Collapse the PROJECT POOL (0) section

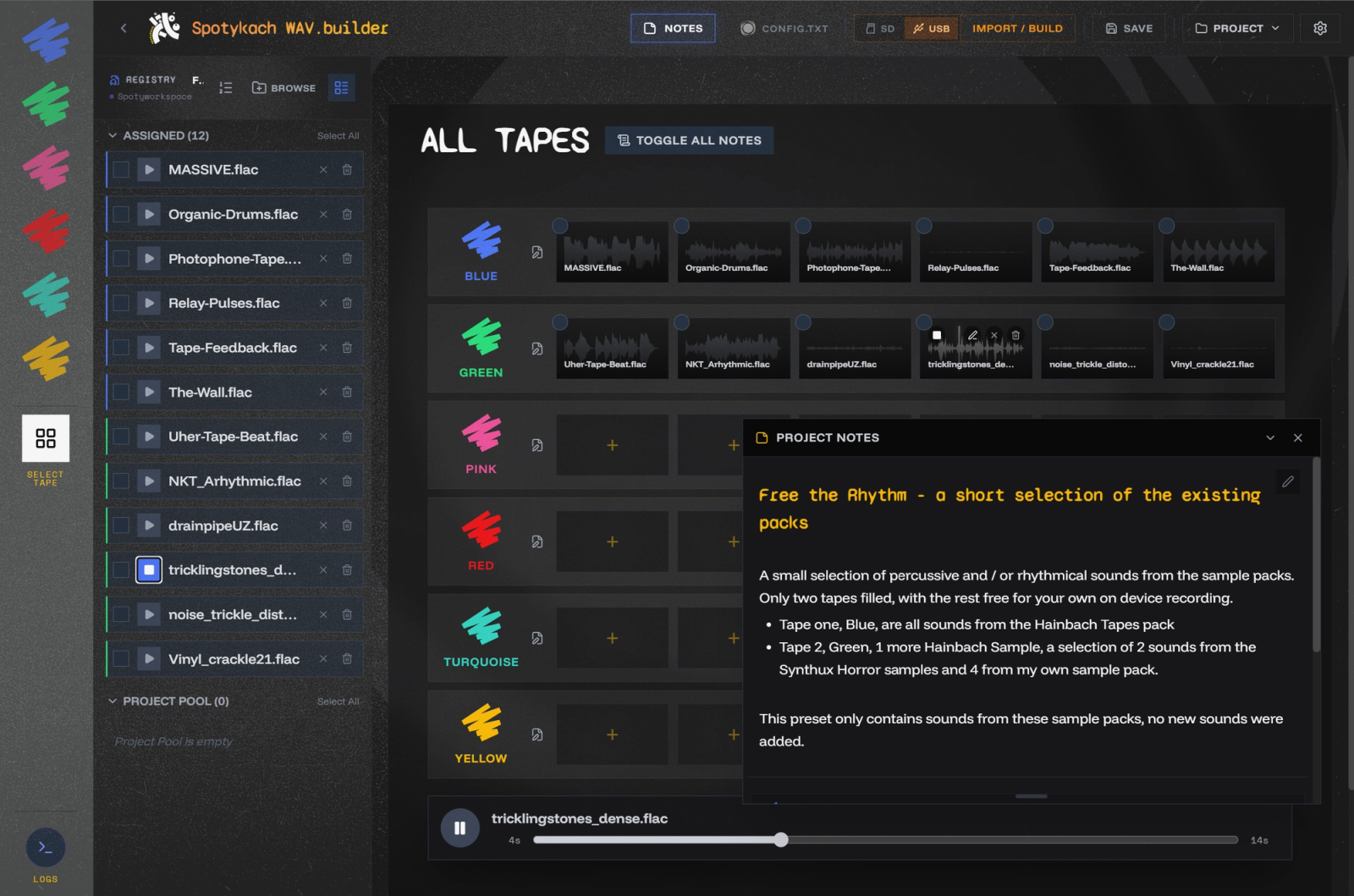113,701
